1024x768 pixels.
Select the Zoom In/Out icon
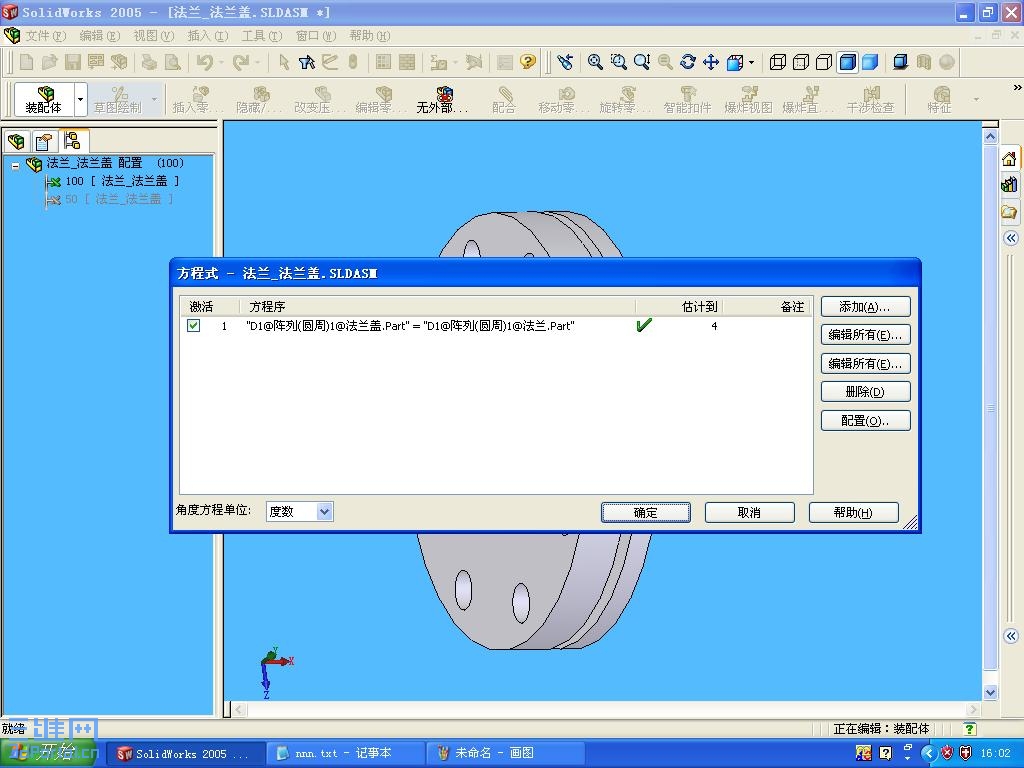[642, 62]
